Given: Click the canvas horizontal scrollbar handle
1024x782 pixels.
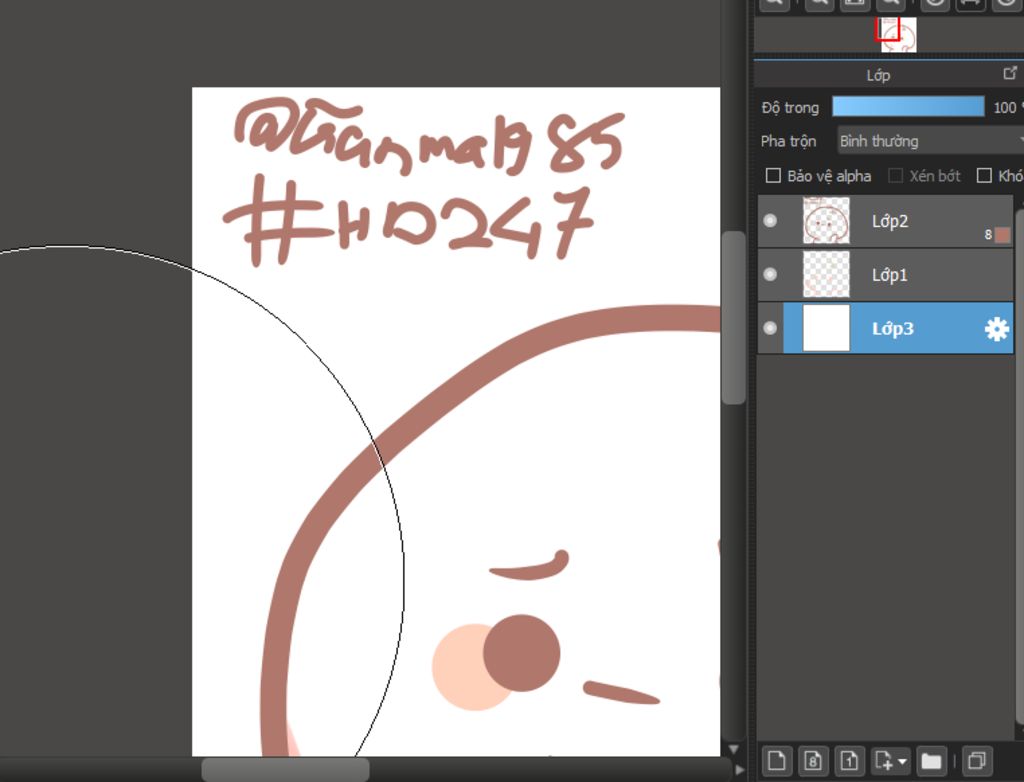Looking at the screenshot, I should tap(285, 770).
